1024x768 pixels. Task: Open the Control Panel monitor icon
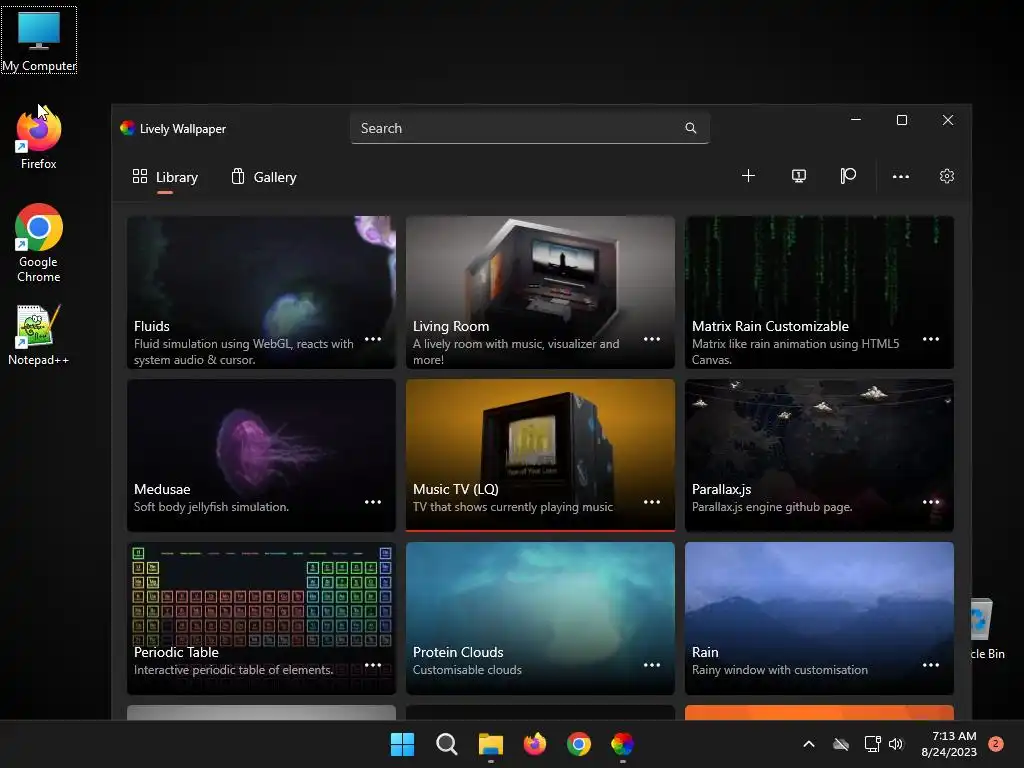pos(799,176)
